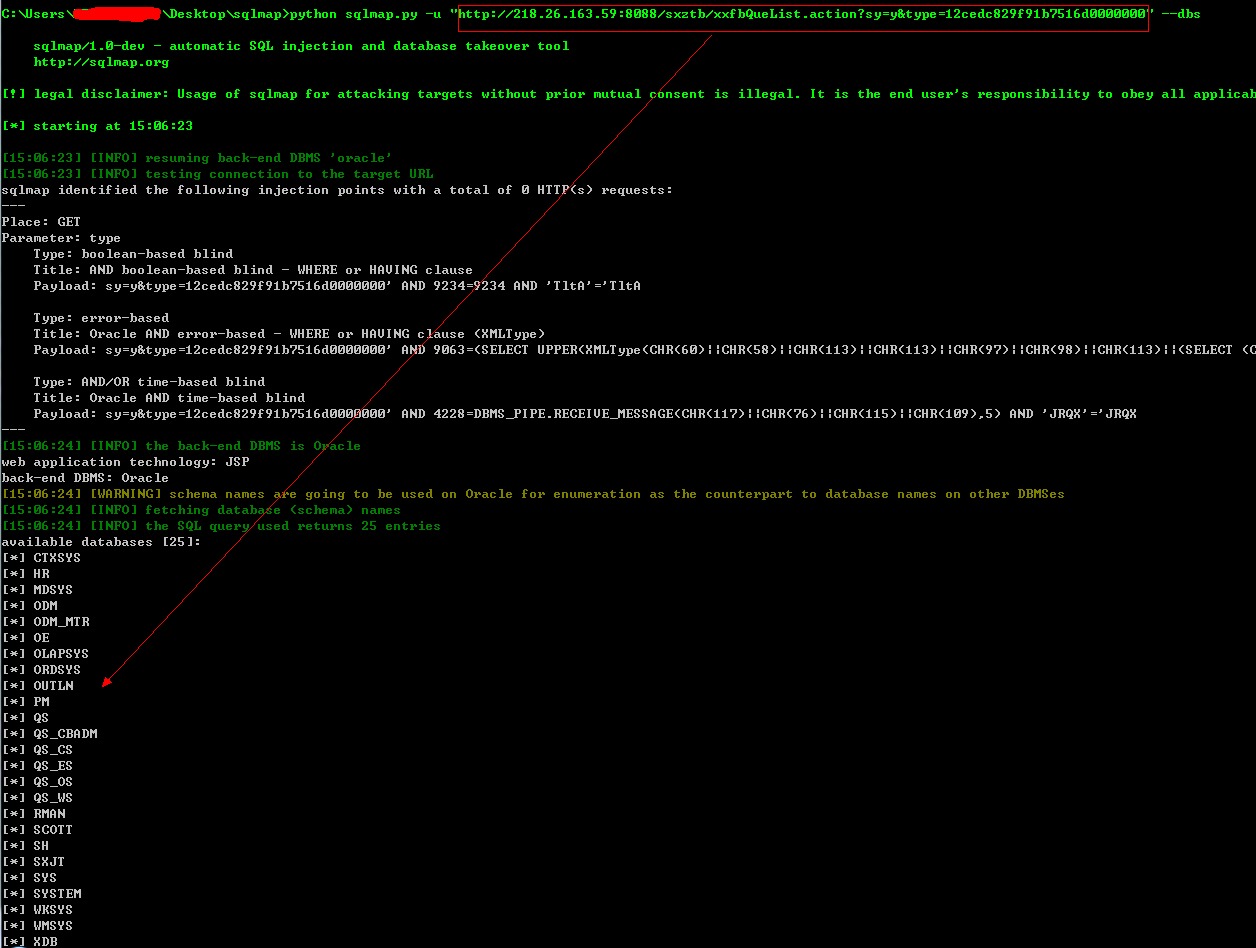
Task: Click the 'http://sqlmap.org' line
Action: (101, 62)
